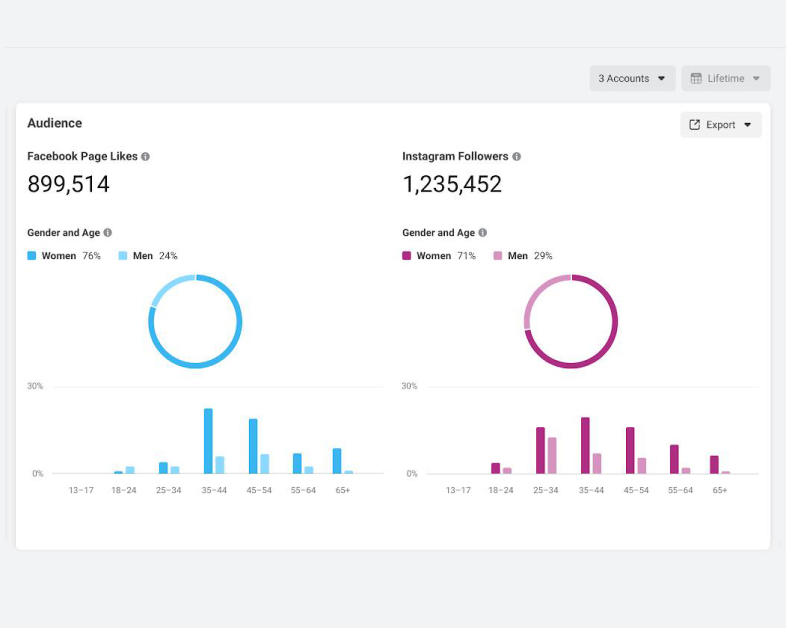Click the Facebook Page Likes label
786x628 pixels.
coord(82,156)
